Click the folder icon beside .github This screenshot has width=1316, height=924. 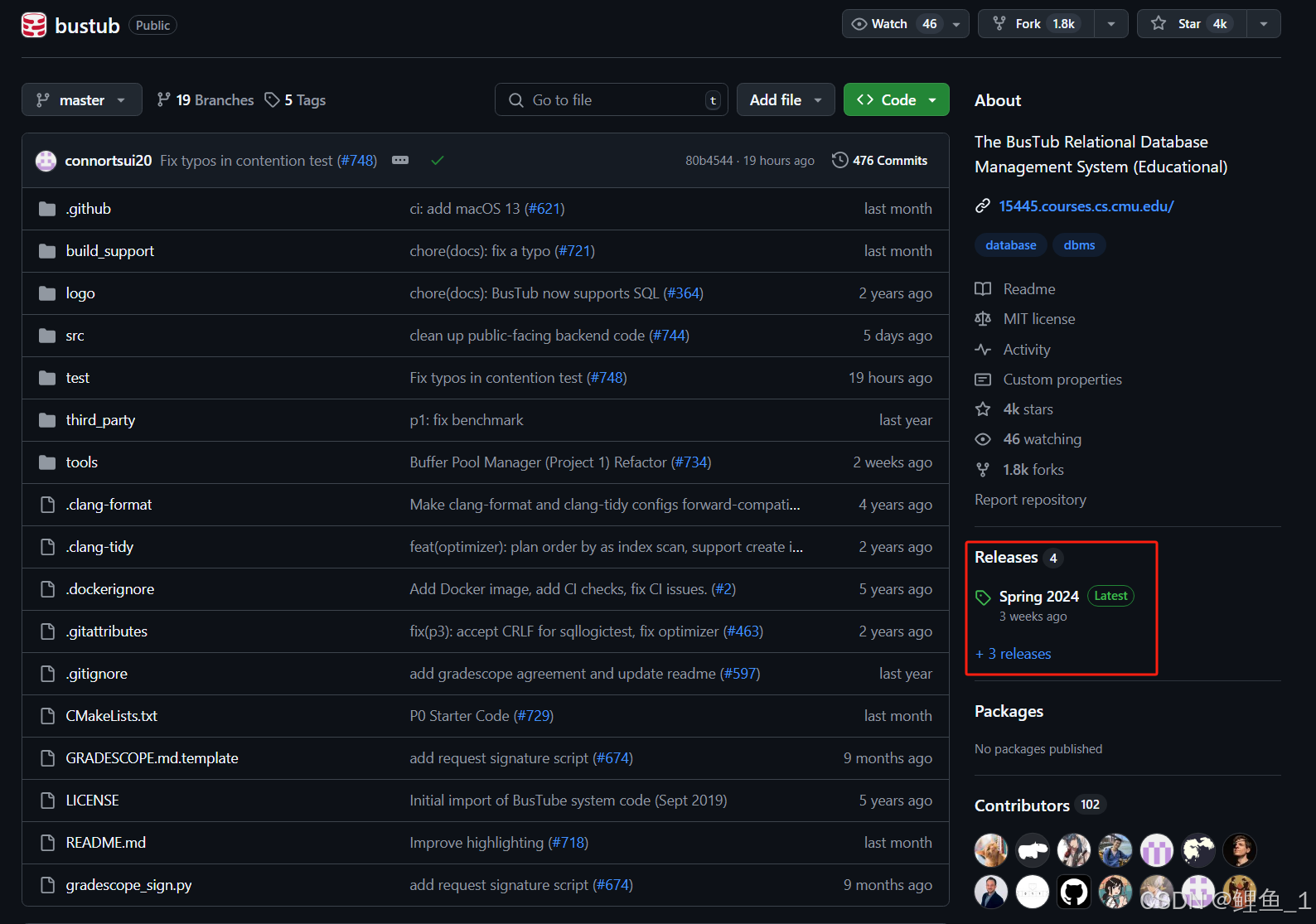(47, 209)
